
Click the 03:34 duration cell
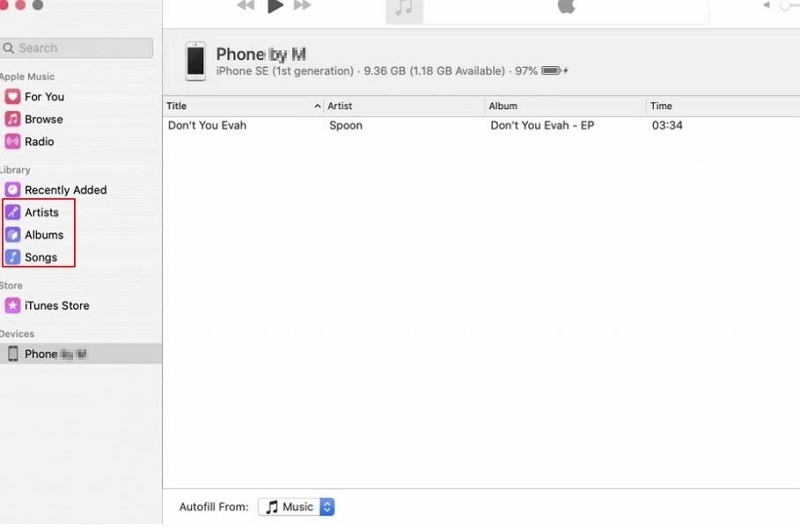coord(667,125)
